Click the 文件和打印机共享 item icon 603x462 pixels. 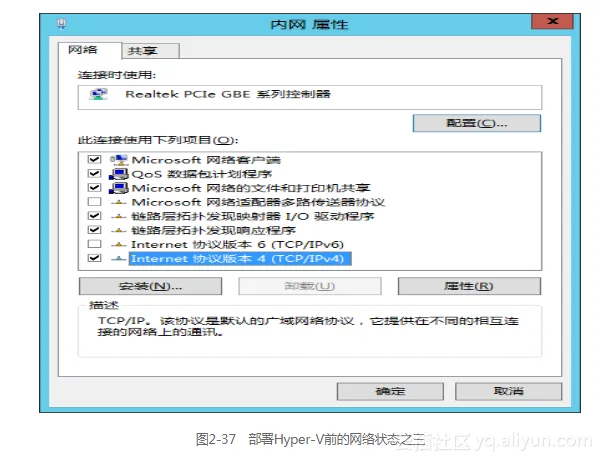click(x=119, y=188)
